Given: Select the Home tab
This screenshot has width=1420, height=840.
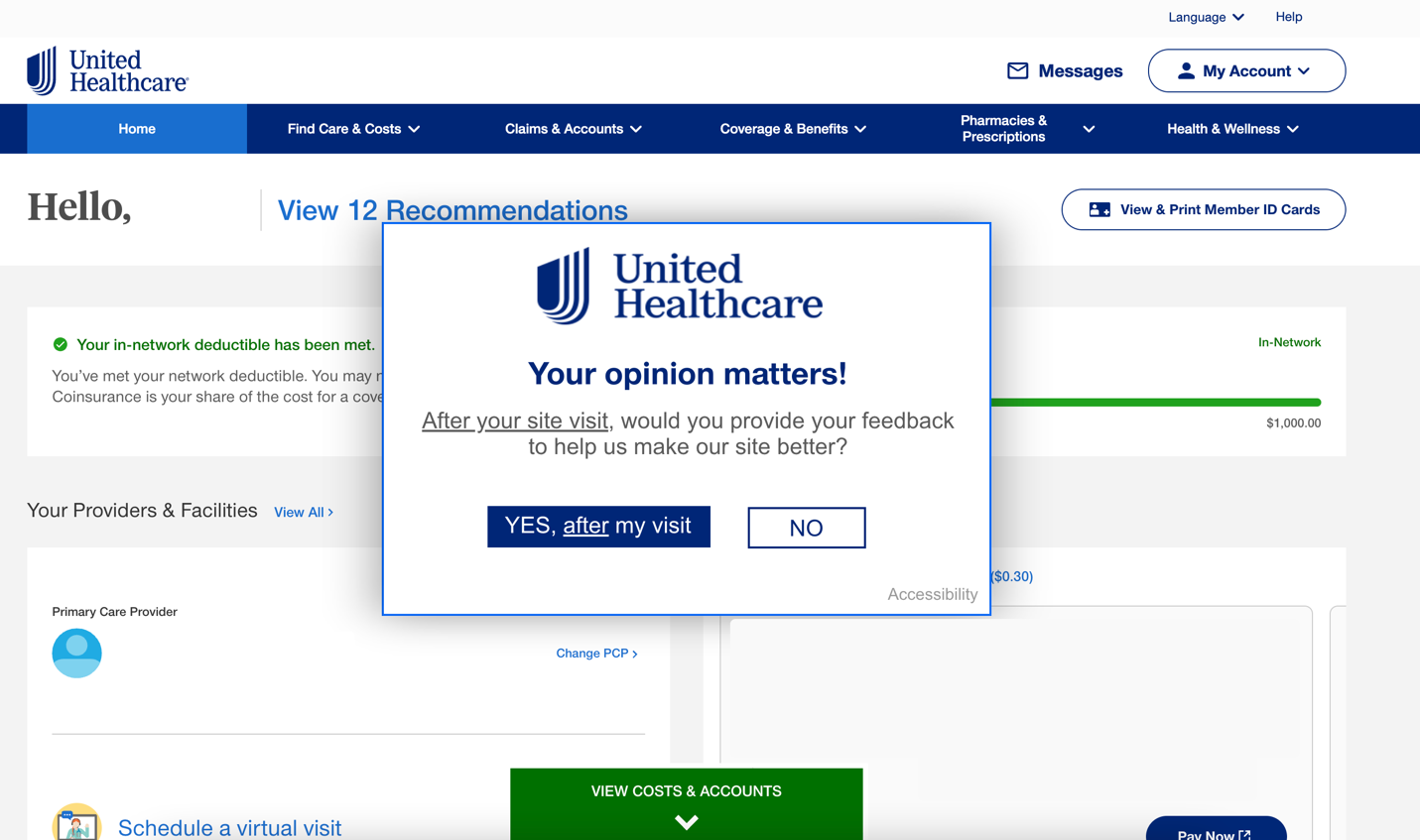Looking at the screenshot, I should tap(137, 129).
